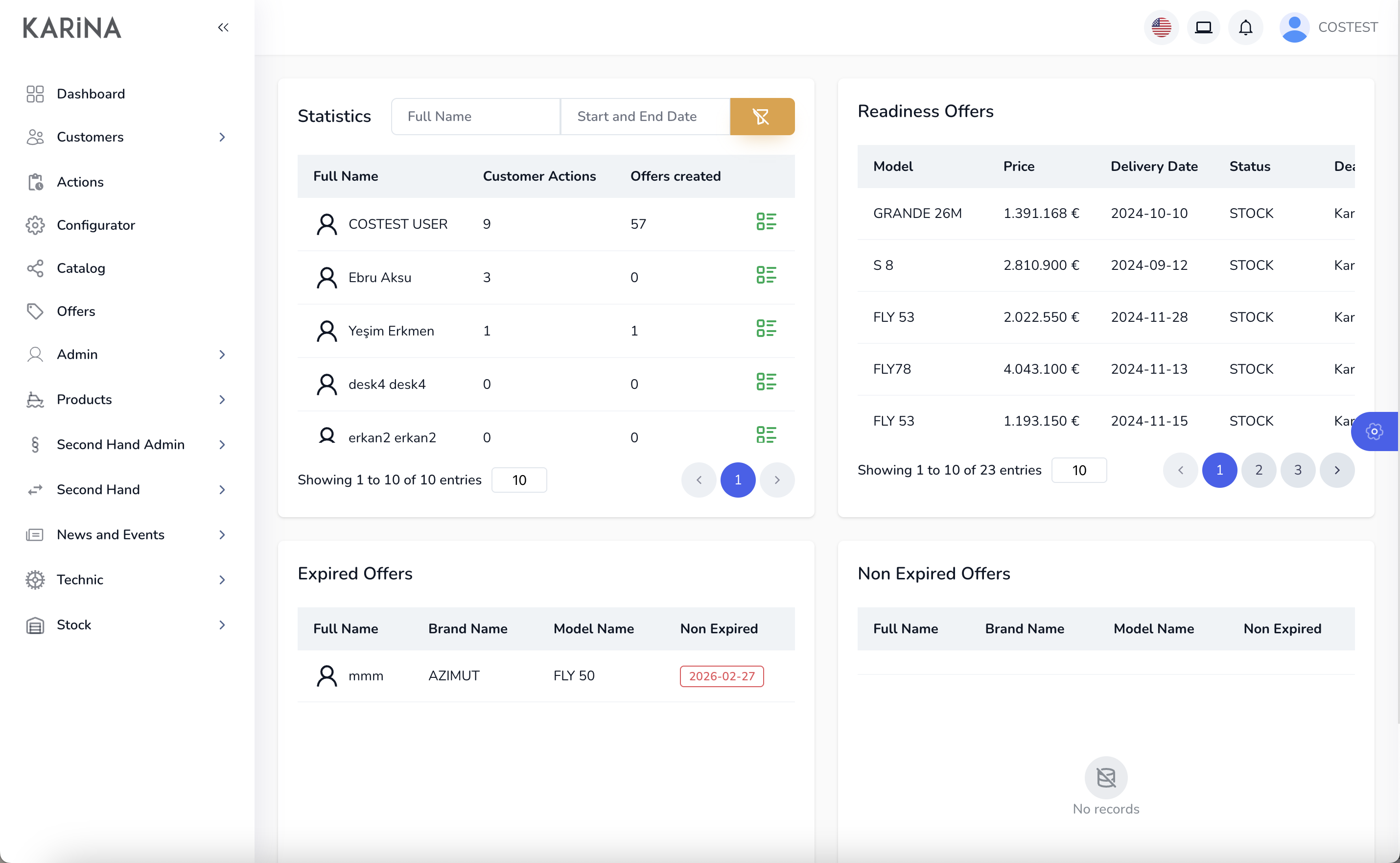Click the US flag language icon
The image size is (1400, 863).
click(1161, 27)
